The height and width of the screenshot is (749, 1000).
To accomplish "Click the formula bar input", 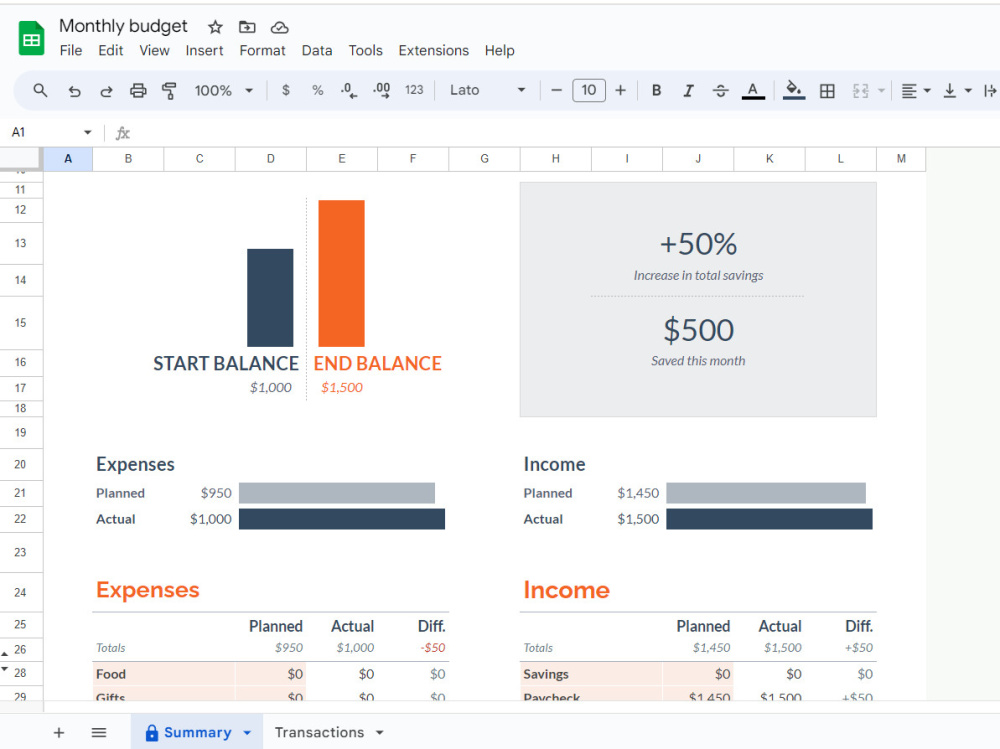I will coord(564,133).
